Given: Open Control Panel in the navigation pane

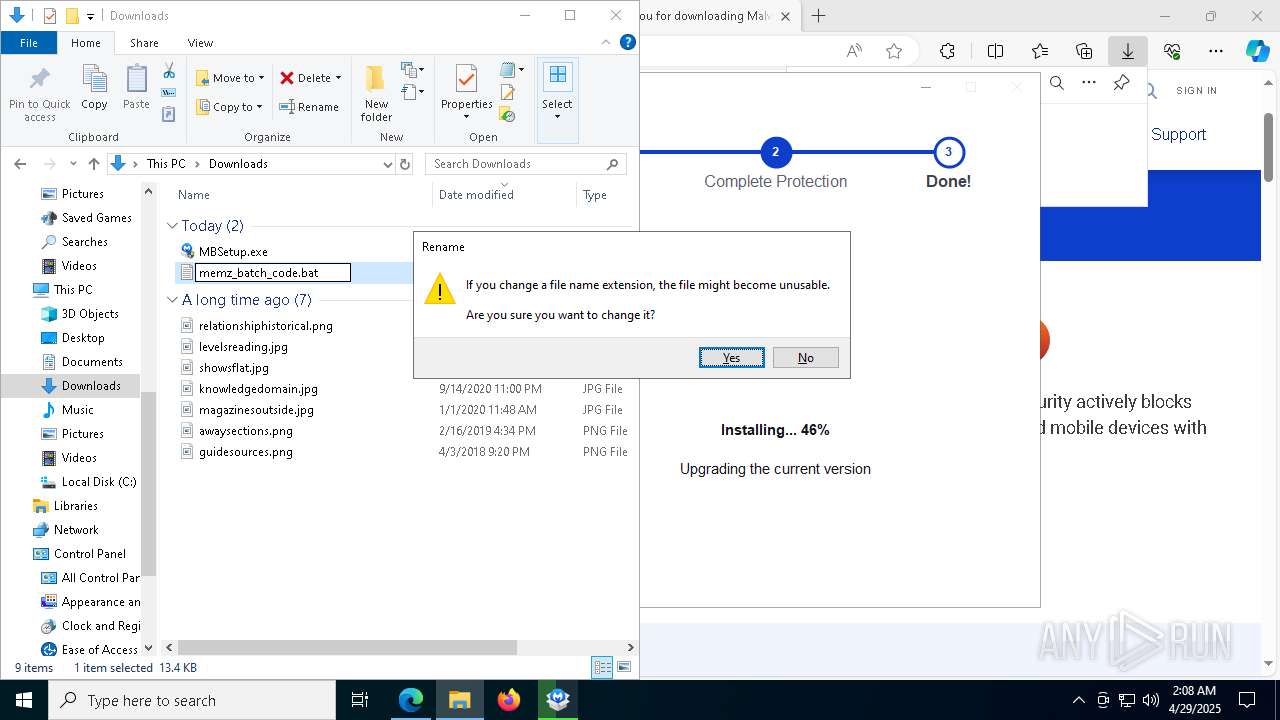Looking at the screenshot, I should point(90,554).
